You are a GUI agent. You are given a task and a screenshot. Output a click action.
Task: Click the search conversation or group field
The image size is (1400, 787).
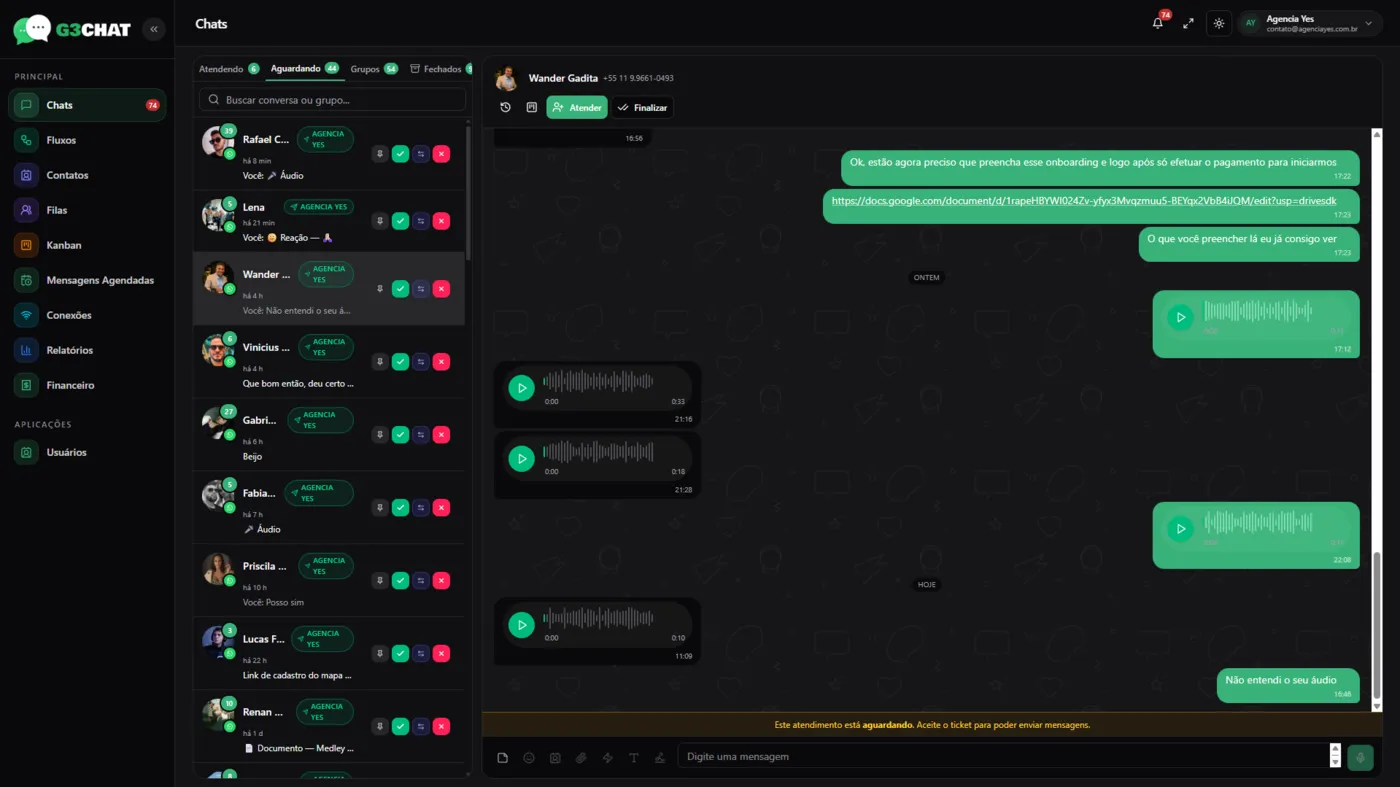(x=332, y=100)
